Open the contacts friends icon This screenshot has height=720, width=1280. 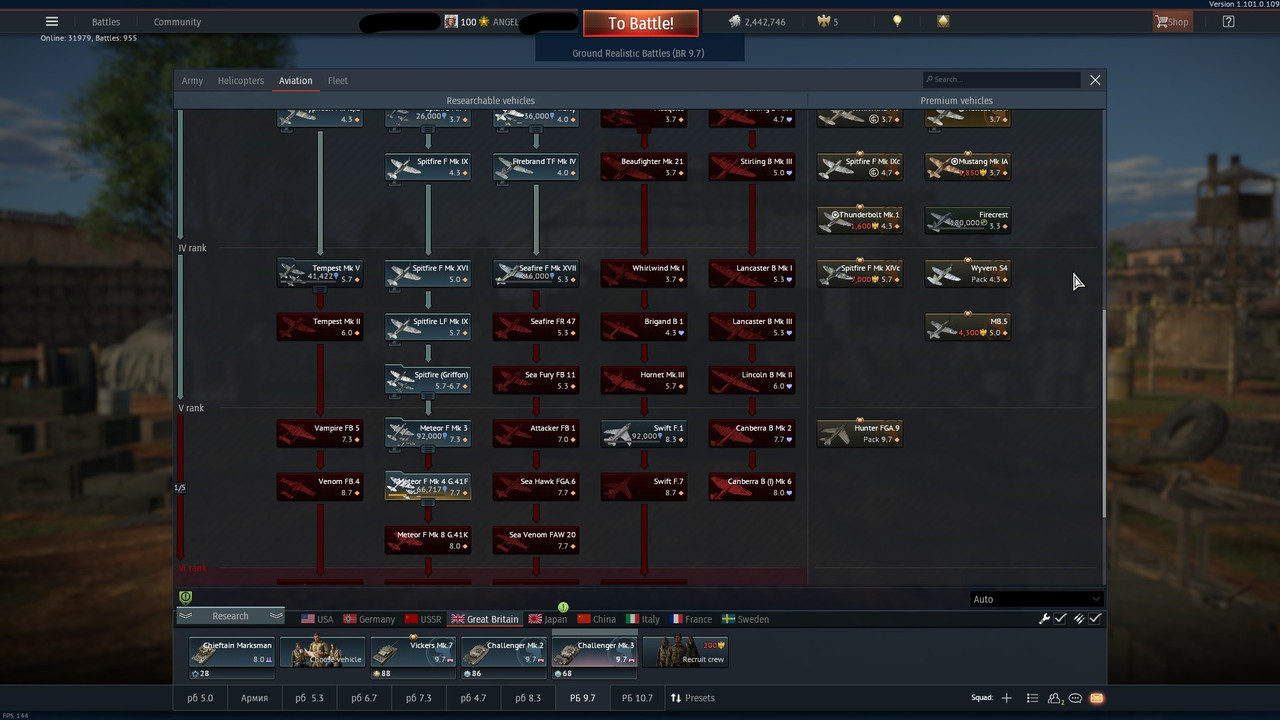tap(1055, 698)
